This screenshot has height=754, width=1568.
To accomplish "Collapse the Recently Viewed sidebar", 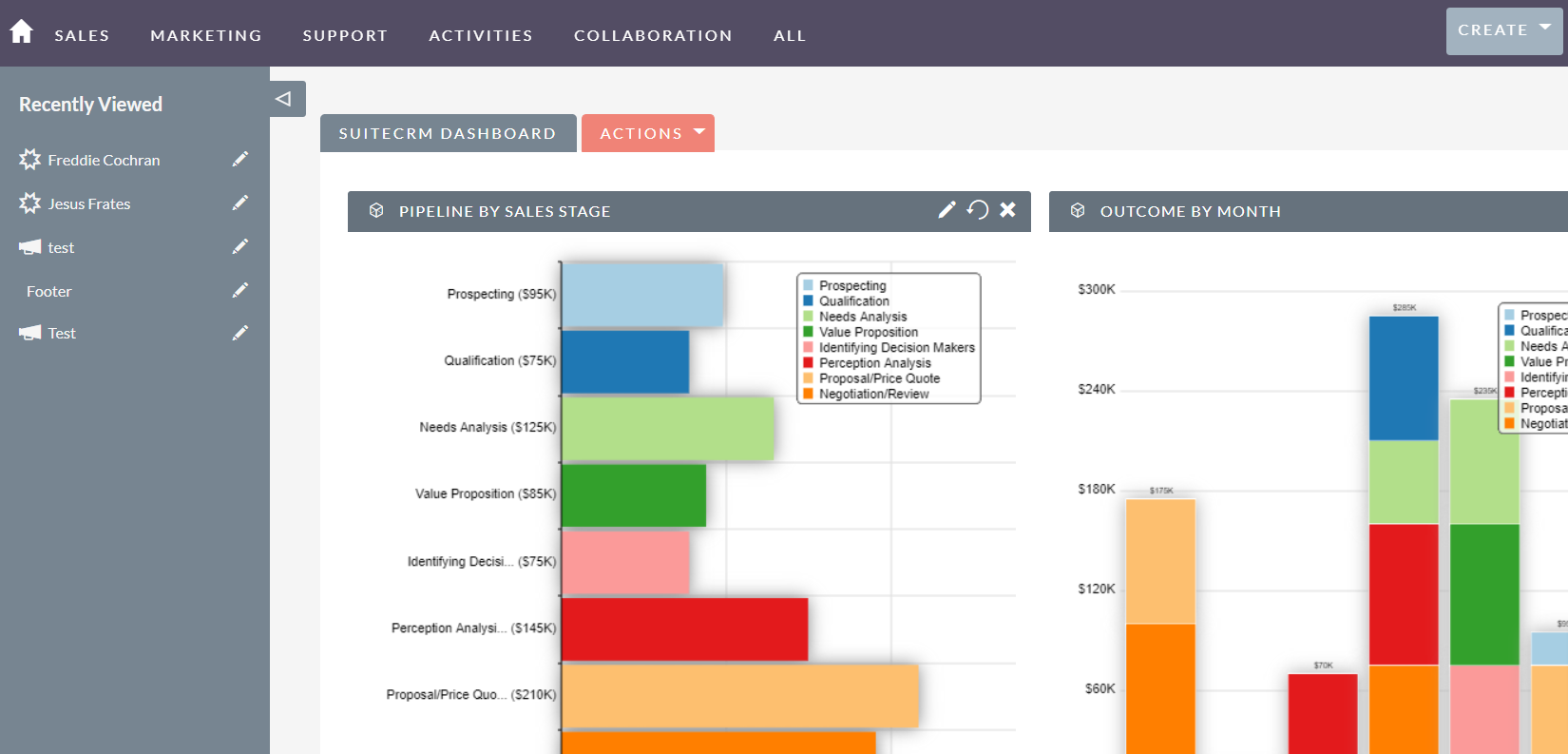I will 284,99.
